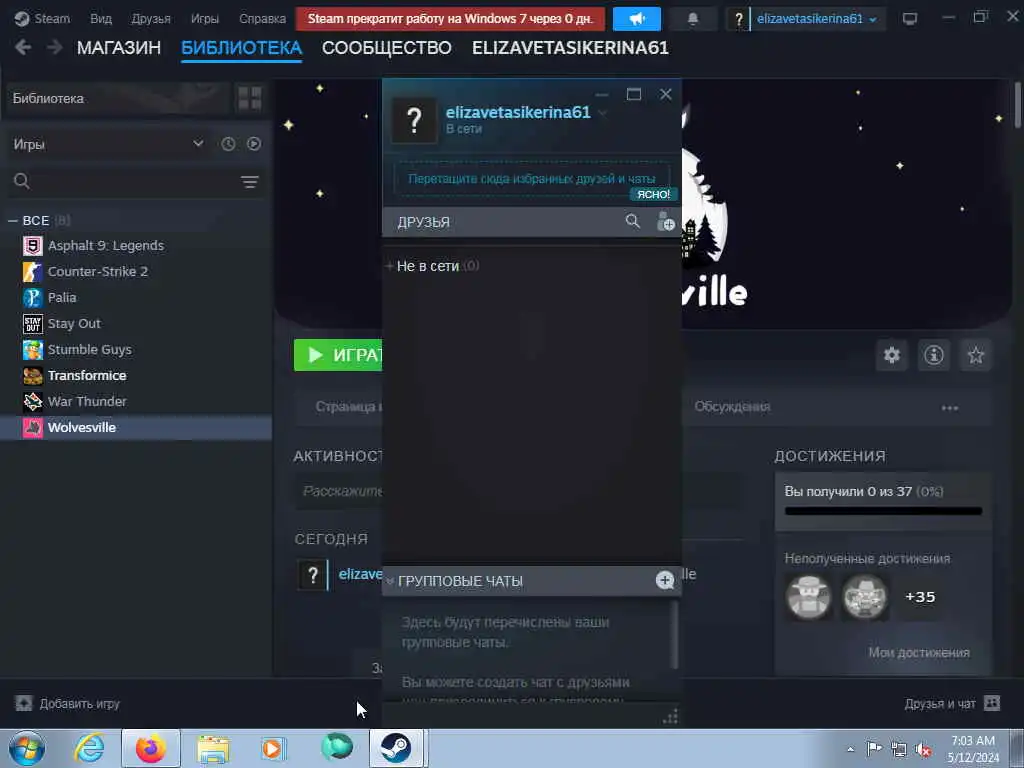Switch to СООБЩЕСТВО tab
The height and width of the screenshot is (768, 1024).
click(x=387, y=48)
